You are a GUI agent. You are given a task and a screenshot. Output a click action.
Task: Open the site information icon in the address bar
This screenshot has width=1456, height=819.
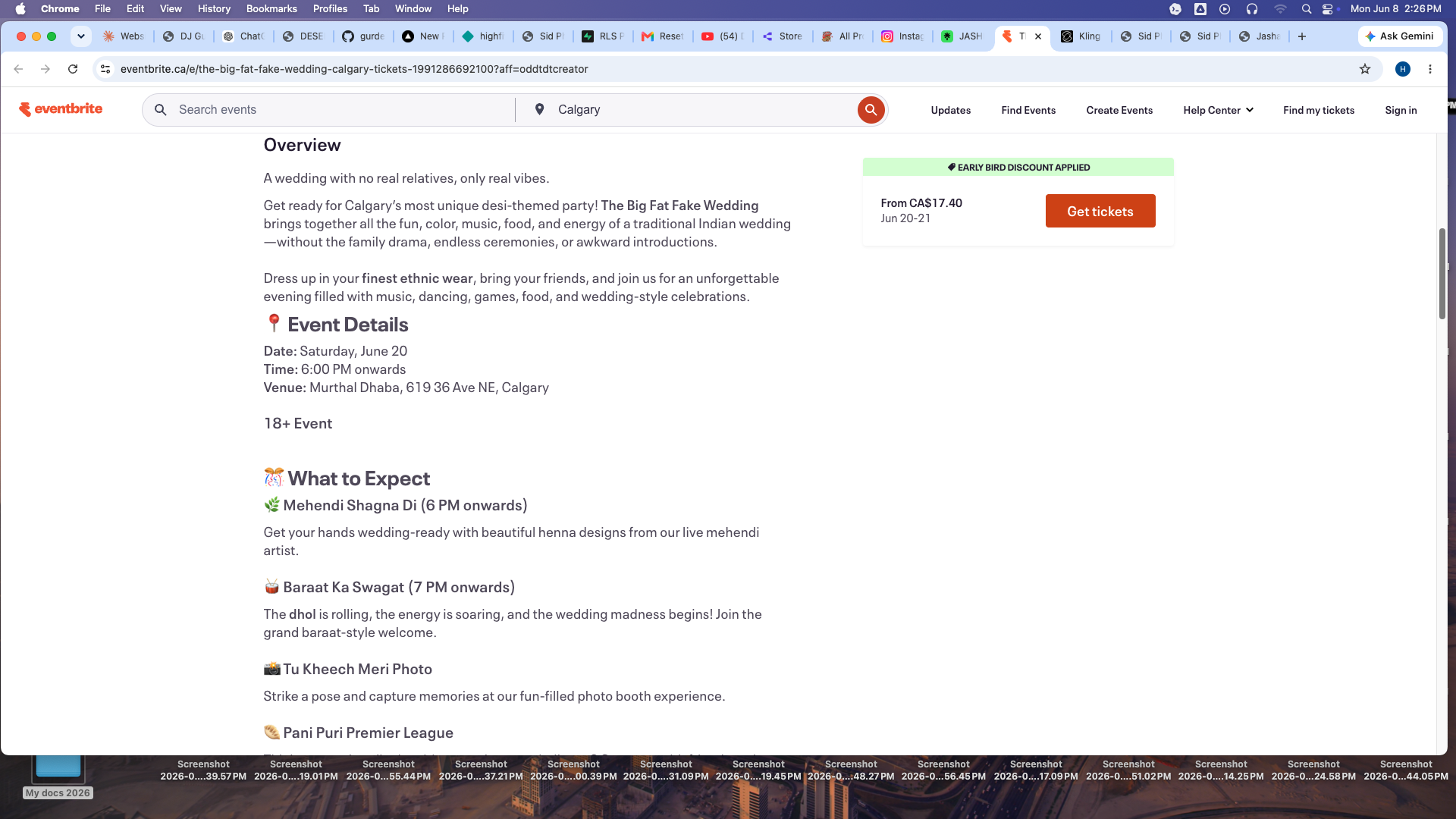tap(105, 69)
